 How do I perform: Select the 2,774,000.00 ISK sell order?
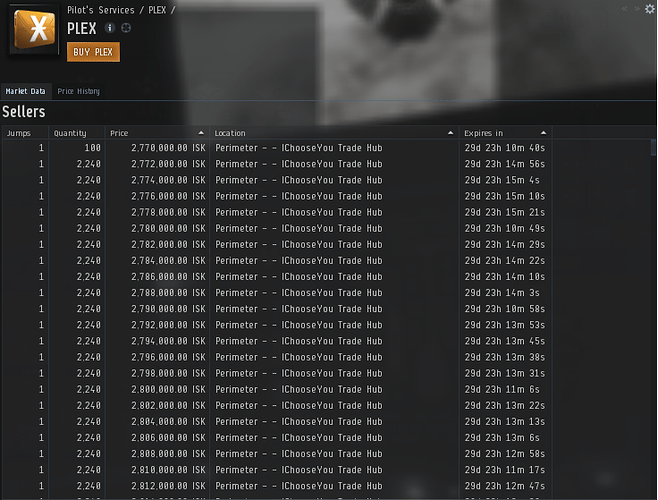click(326, 180)
